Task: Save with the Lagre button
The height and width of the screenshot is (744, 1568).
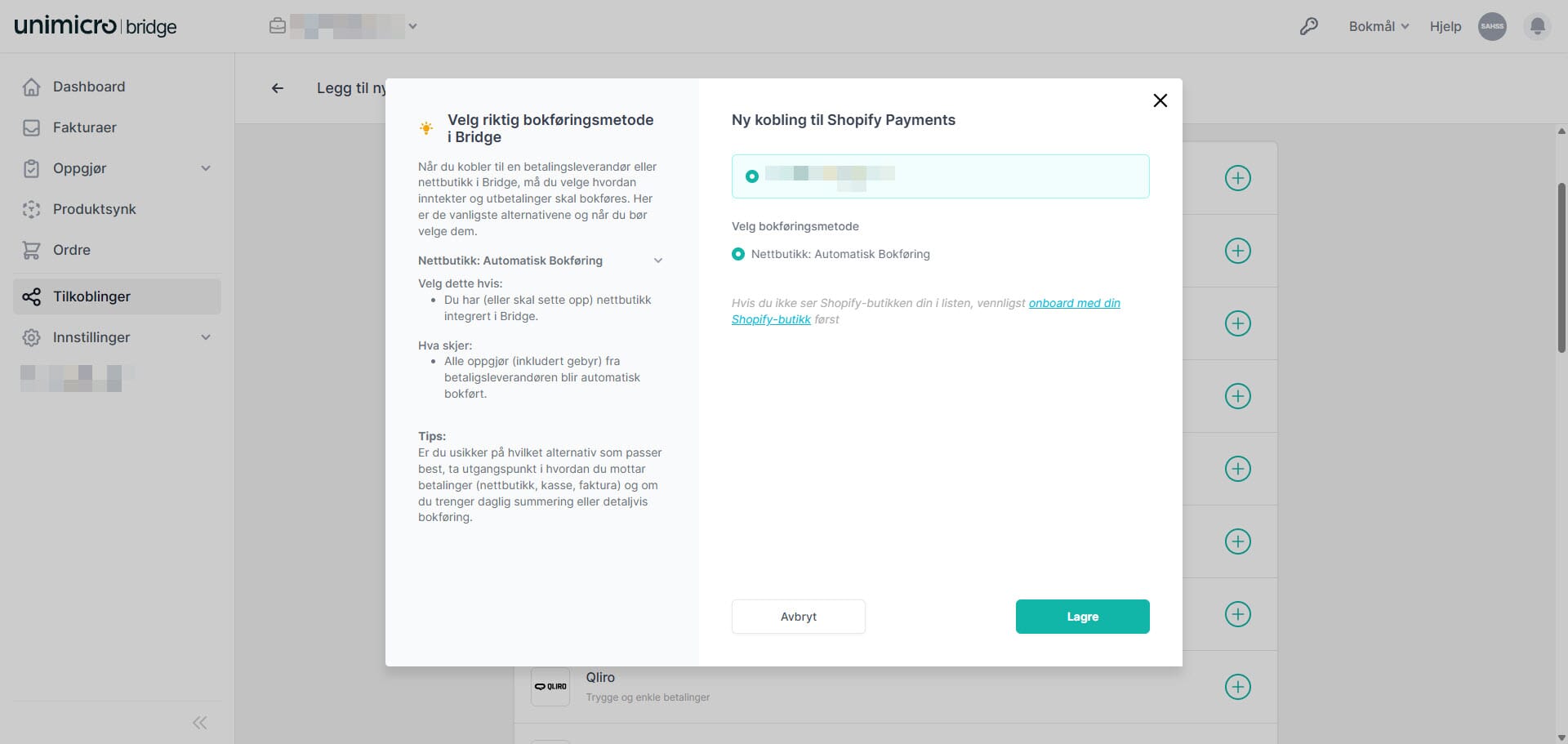Action: [1082, 616]
